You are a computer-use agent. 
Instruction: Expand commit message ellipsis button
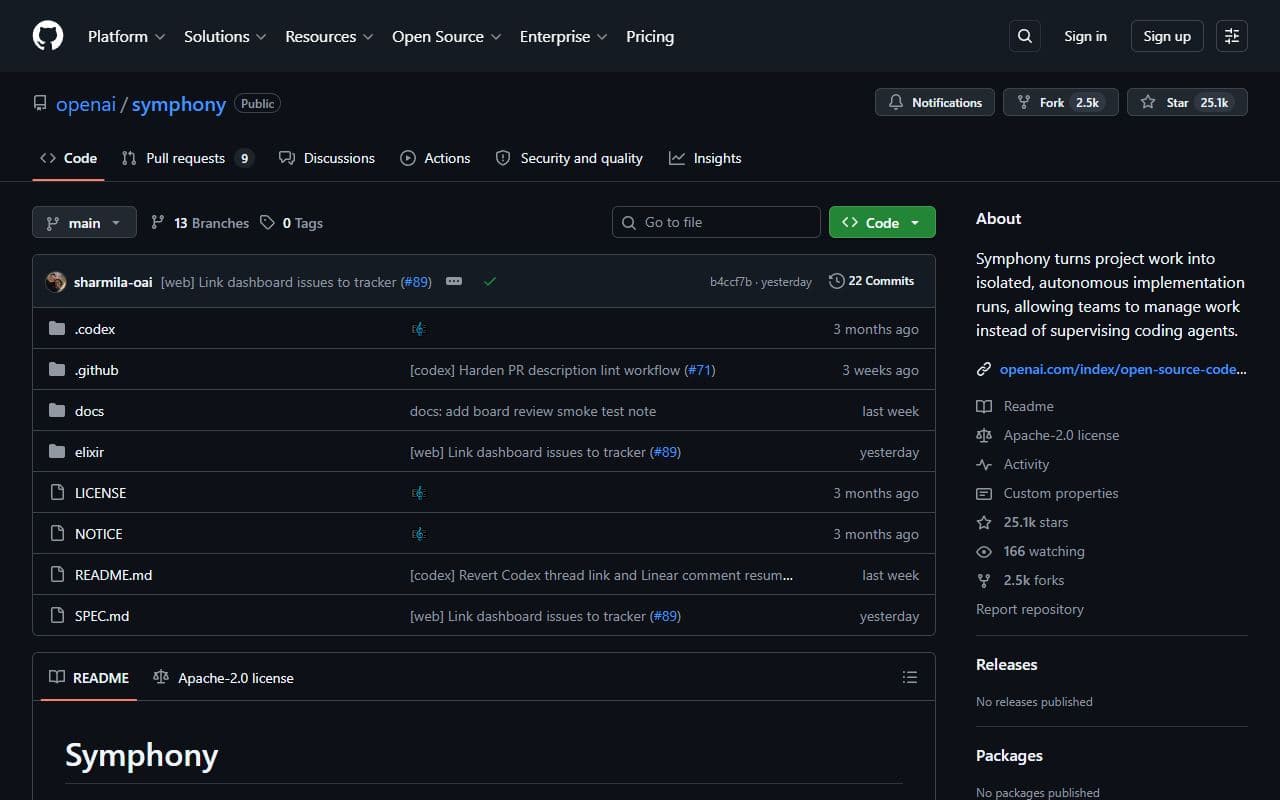(x=454, y=282)
